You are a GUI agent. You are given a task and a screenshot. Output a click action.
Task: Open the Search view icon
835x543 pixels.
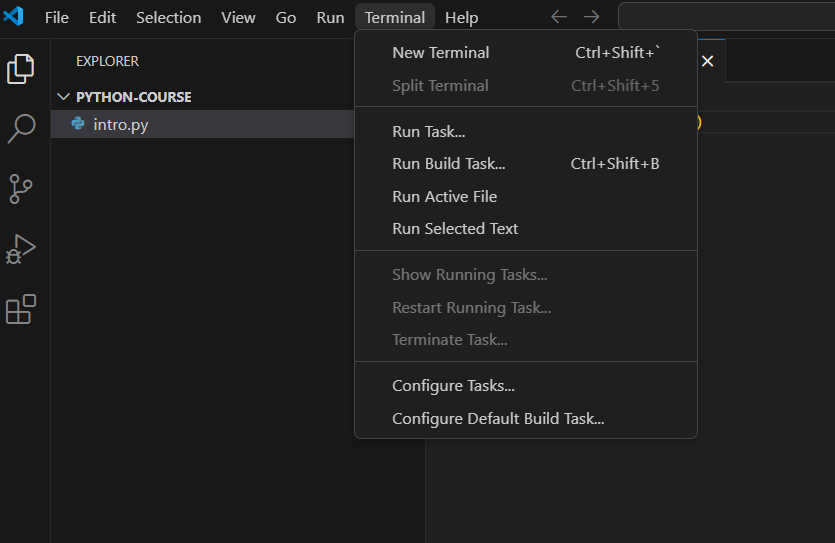21,128
